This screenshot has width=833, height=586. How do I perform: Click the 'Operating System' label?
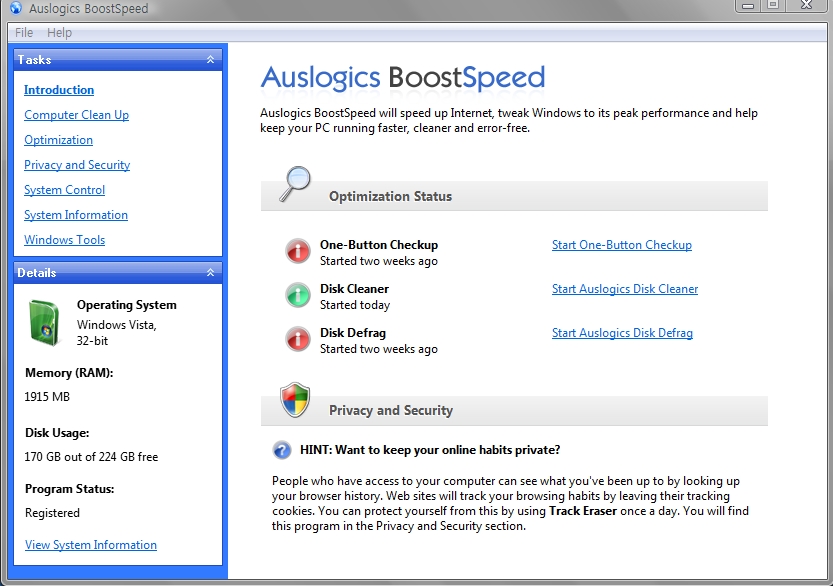[126, 305]
